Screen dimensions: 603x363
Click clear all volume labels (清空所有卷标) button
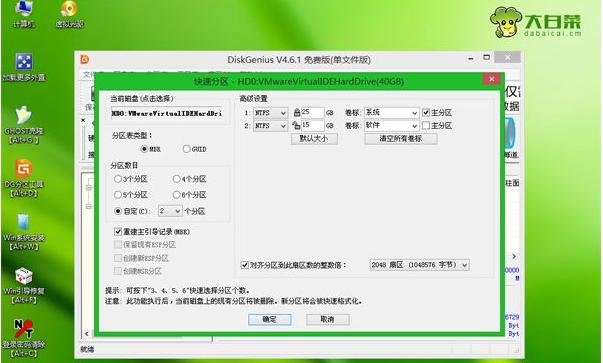pos(401,138)
